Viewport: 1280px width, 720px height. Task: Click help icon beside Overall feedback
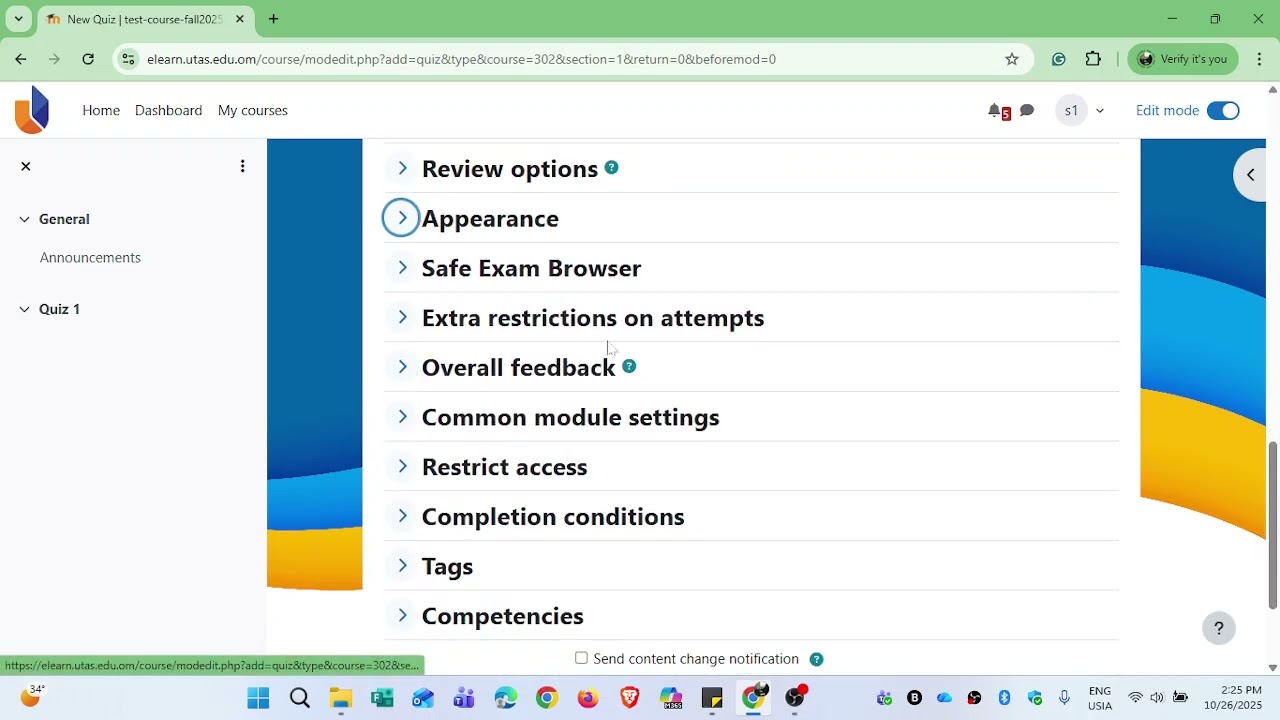(629, 366)
